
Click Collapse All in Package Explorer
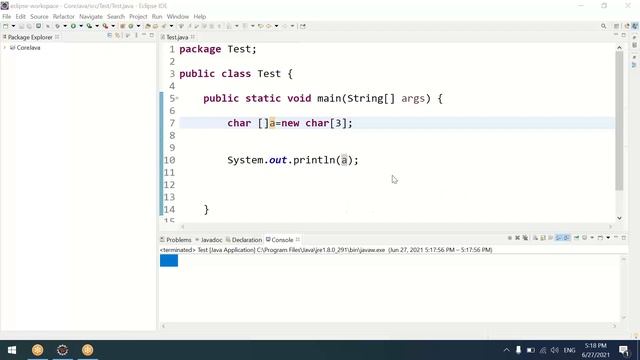(x=109, y=36)
